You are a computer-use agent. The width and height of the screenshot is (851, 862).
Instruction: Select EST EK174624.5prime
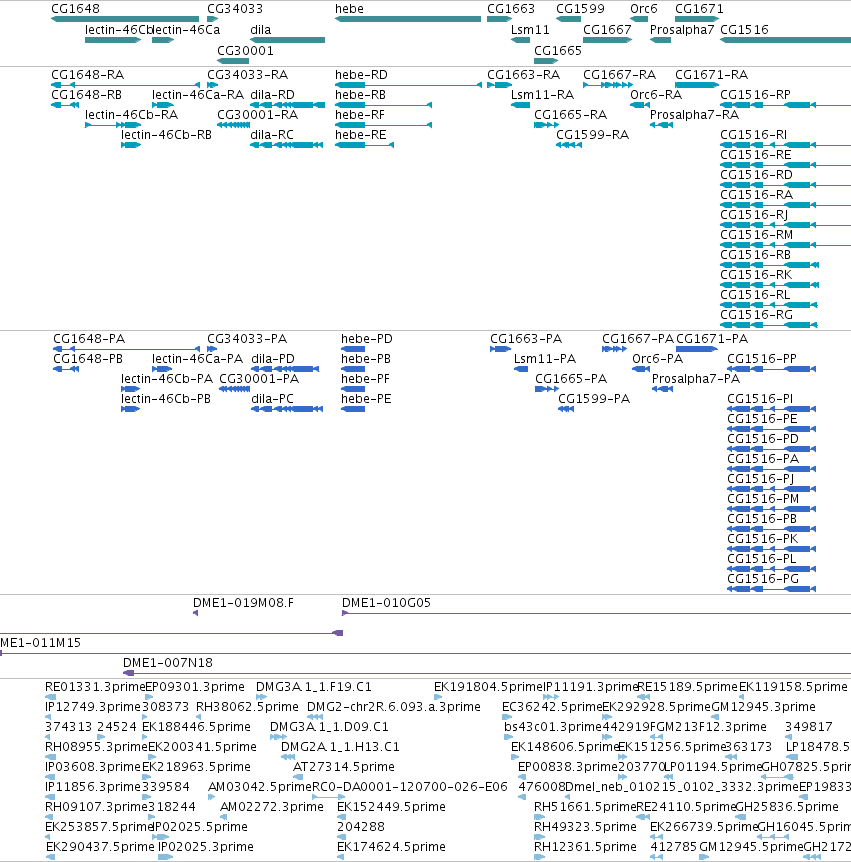[341, 857]
